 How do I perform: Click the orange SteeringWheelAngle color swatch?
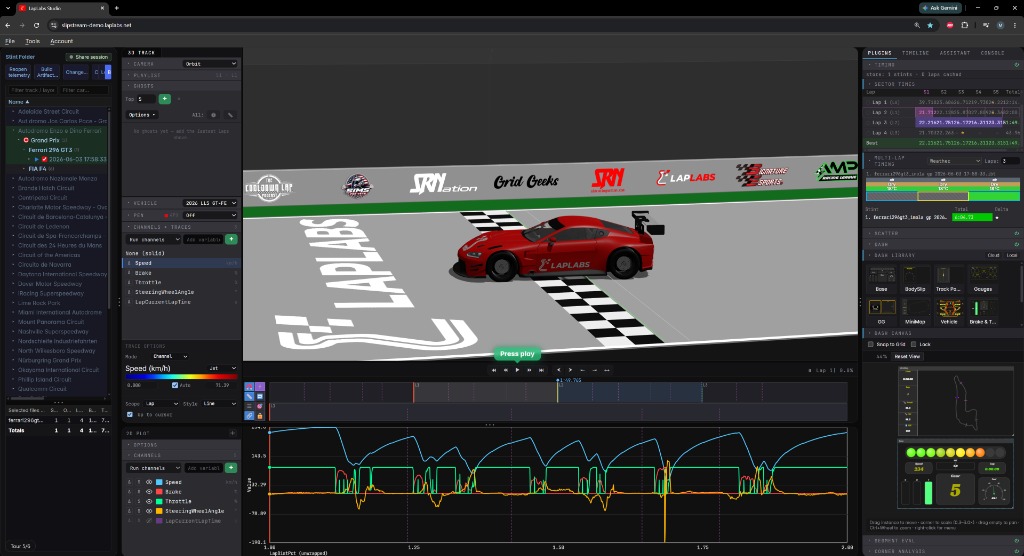159,511
